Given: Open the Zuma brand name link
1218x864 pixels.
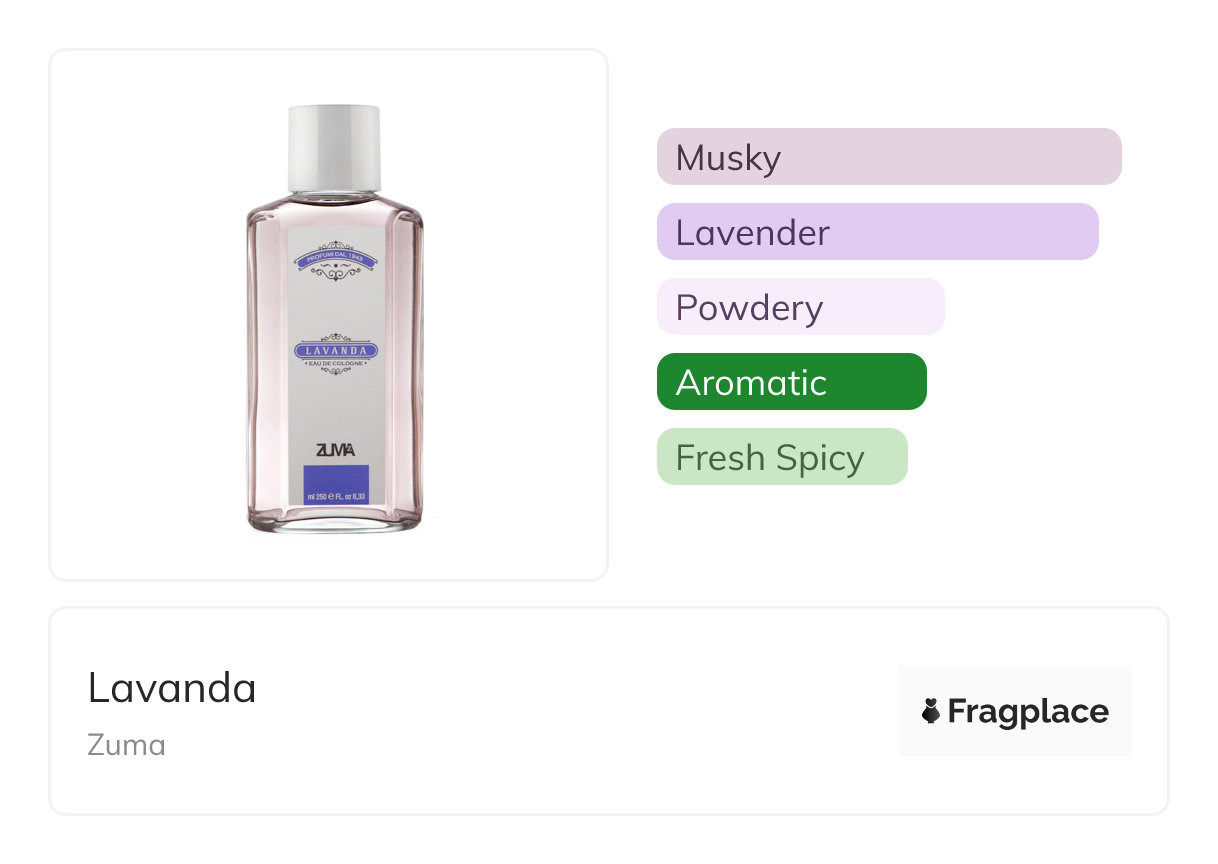Looking at the screenshot, I should pos(126,745).
